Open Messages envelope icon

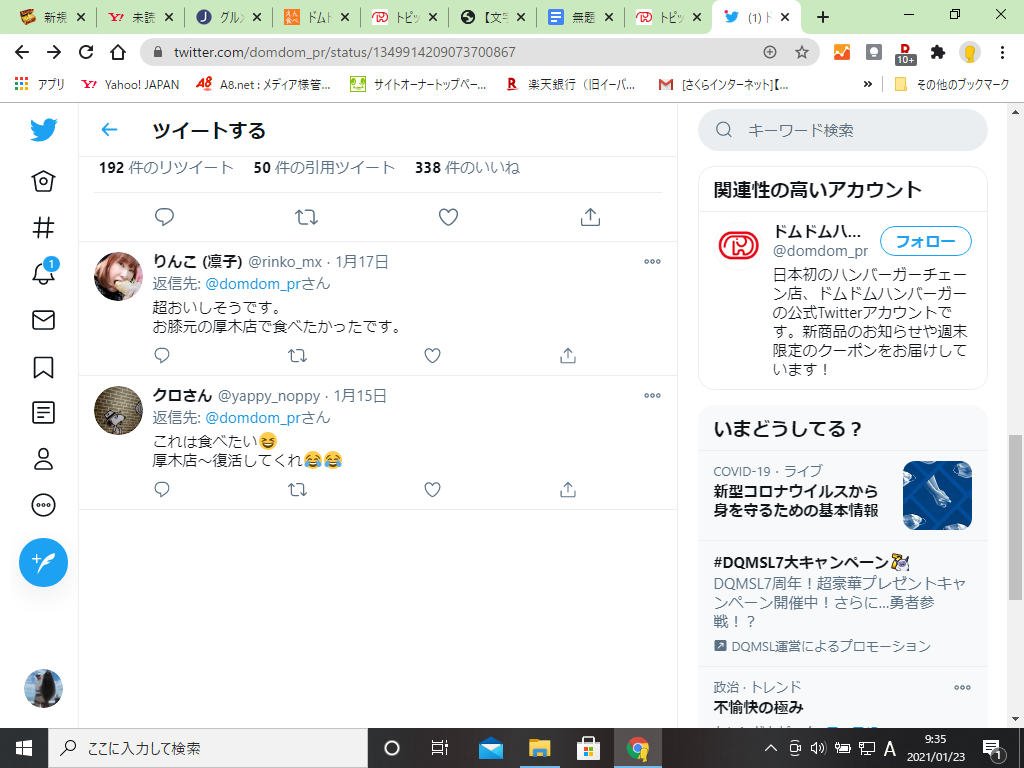click(44, 320)
